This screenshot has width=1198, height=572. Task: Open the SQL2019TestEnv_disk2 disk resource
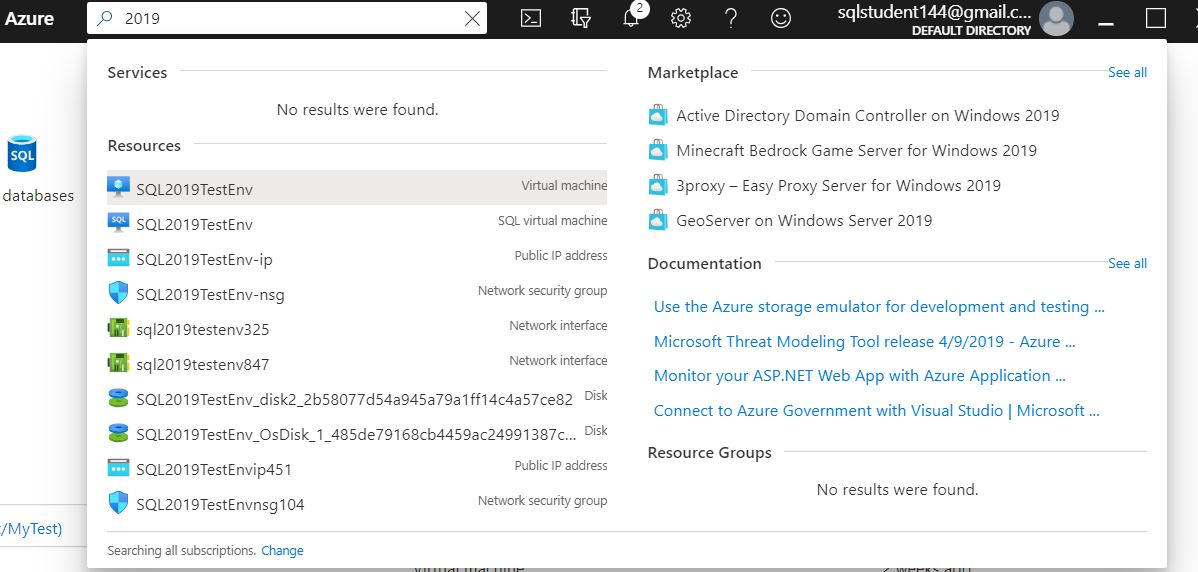point(354,399)
